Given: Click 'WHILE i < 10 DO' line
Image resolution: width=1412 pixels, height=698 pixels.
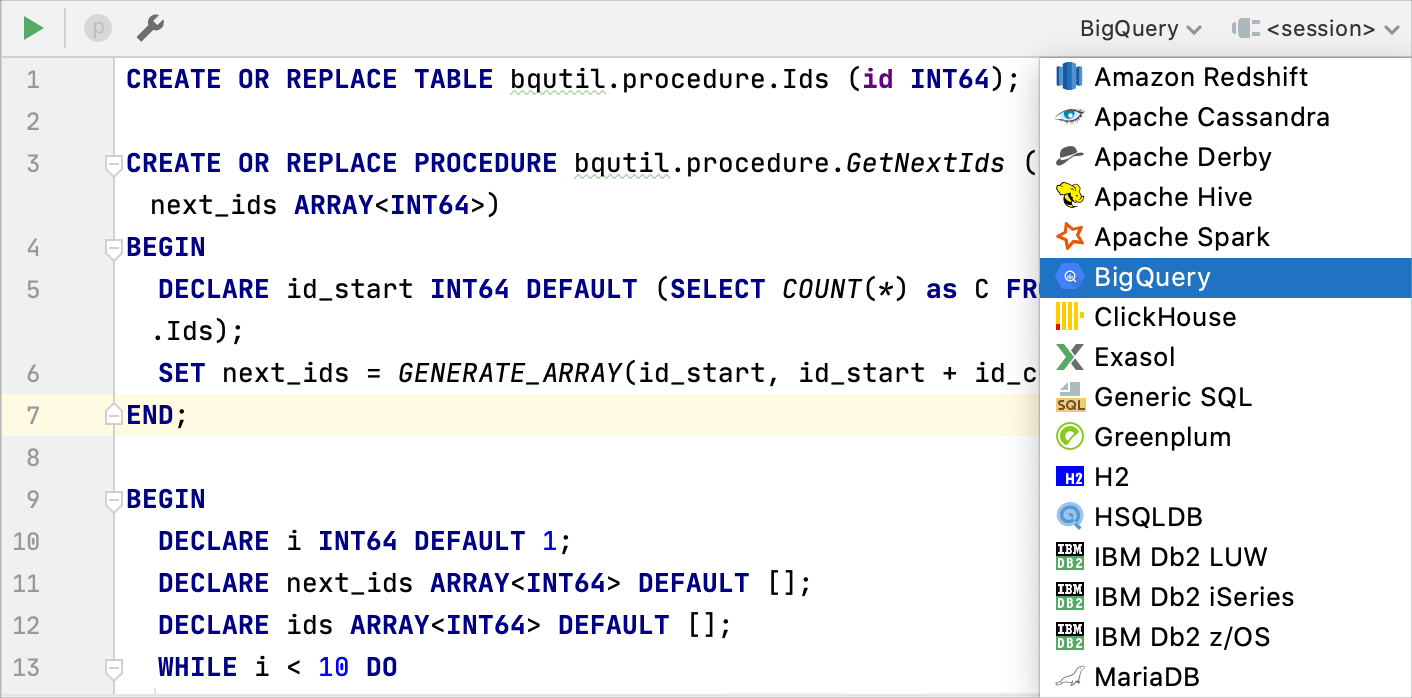Looking at the screenshot, I should (277, 667).
